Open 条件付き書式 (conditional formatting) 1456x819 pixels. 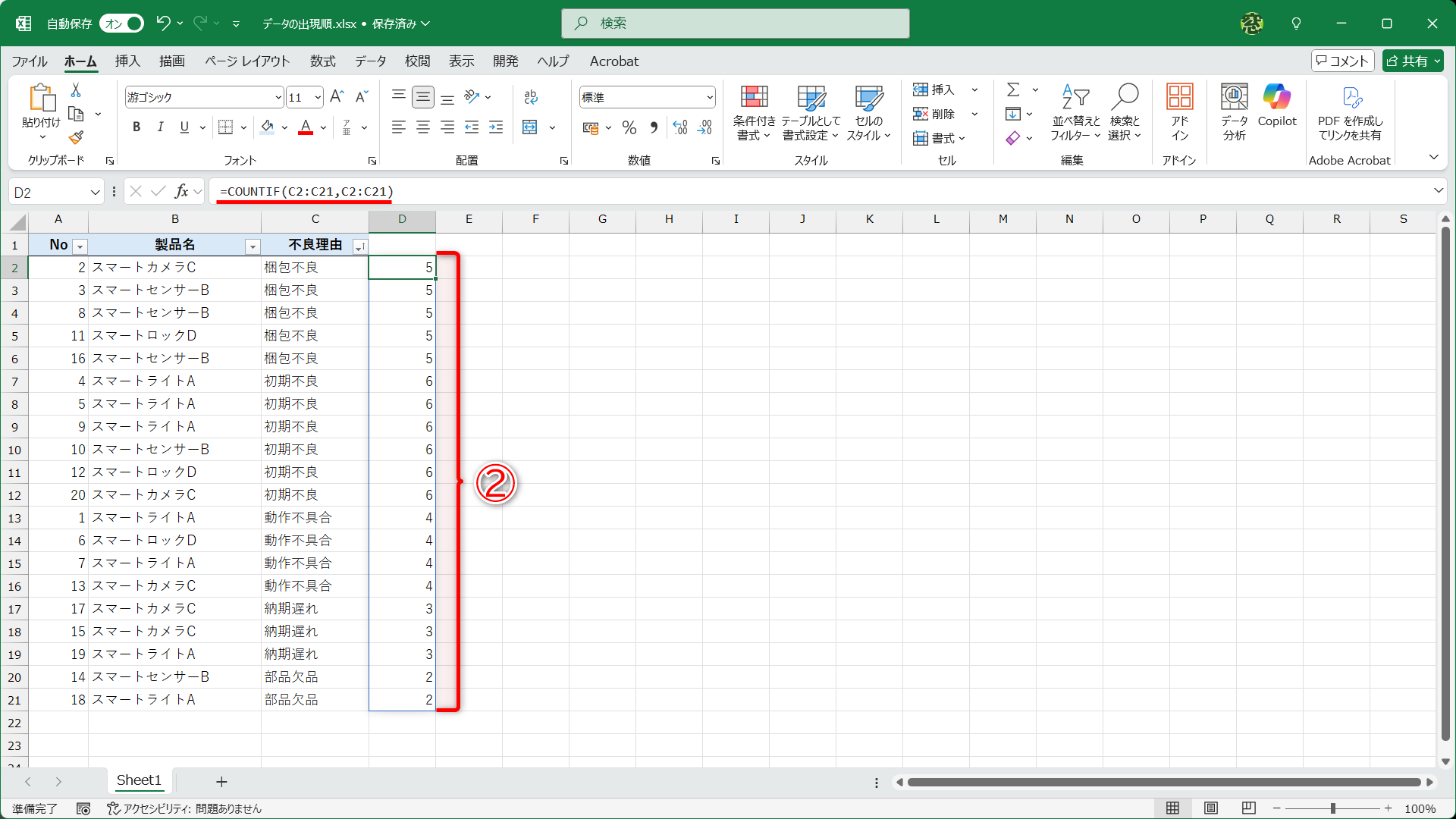pyautogui.click(x=753, y=112)
